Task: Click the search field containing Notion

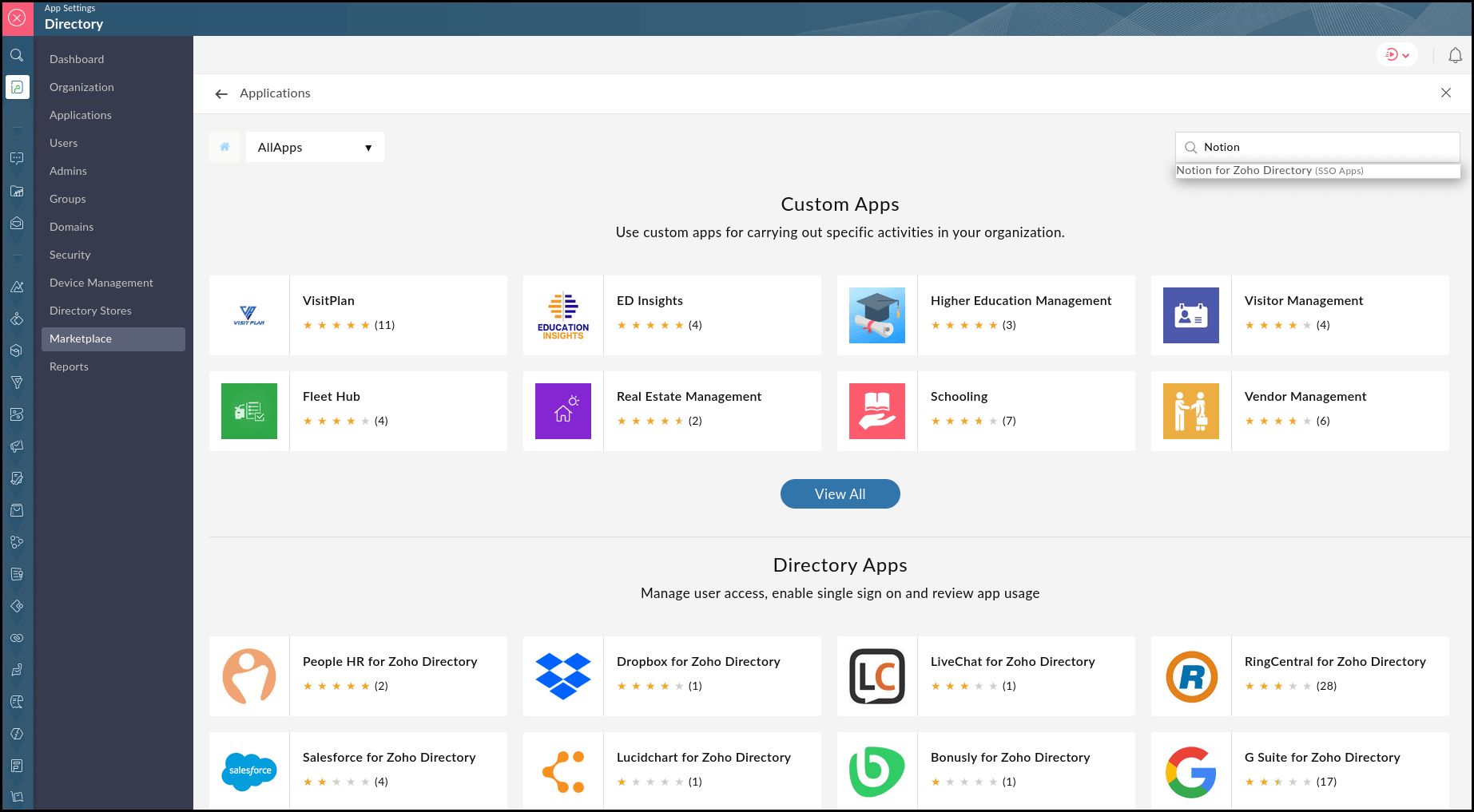Action: [1317, 147]
